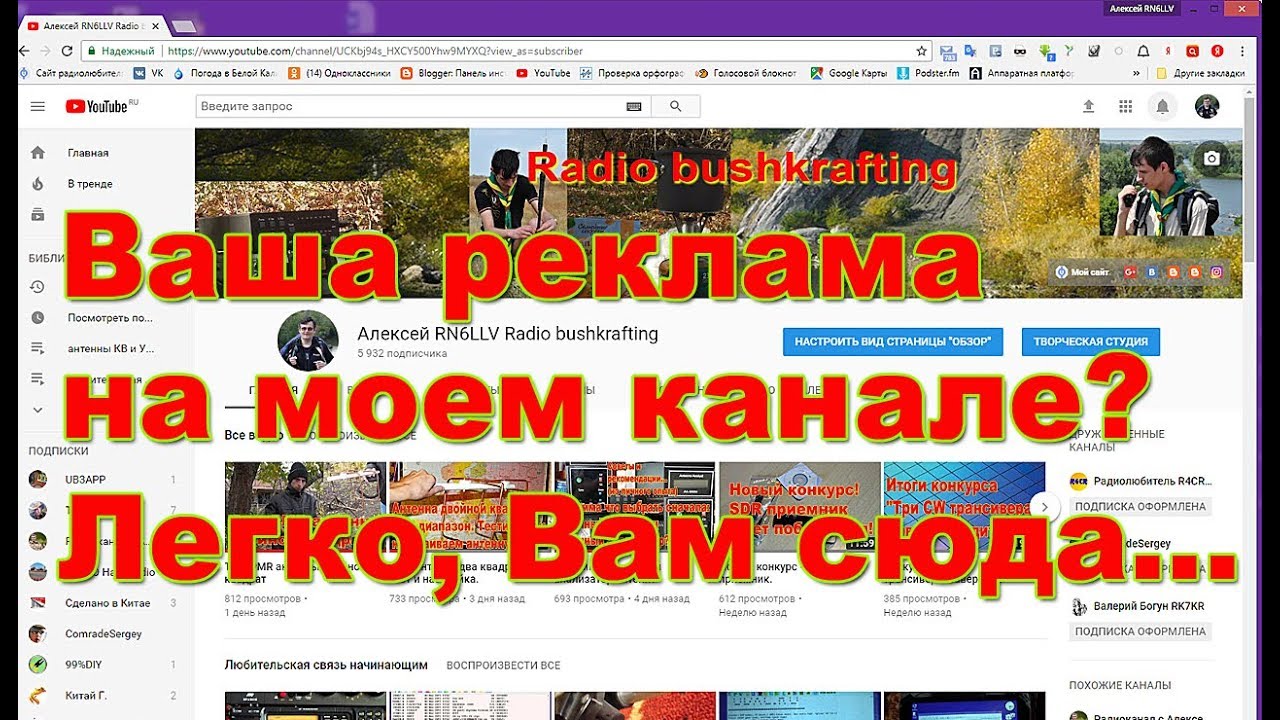Screen dimensions: 1280x720
Task: Click the camera icon to edit channel banner
Action: (1212, 158)
